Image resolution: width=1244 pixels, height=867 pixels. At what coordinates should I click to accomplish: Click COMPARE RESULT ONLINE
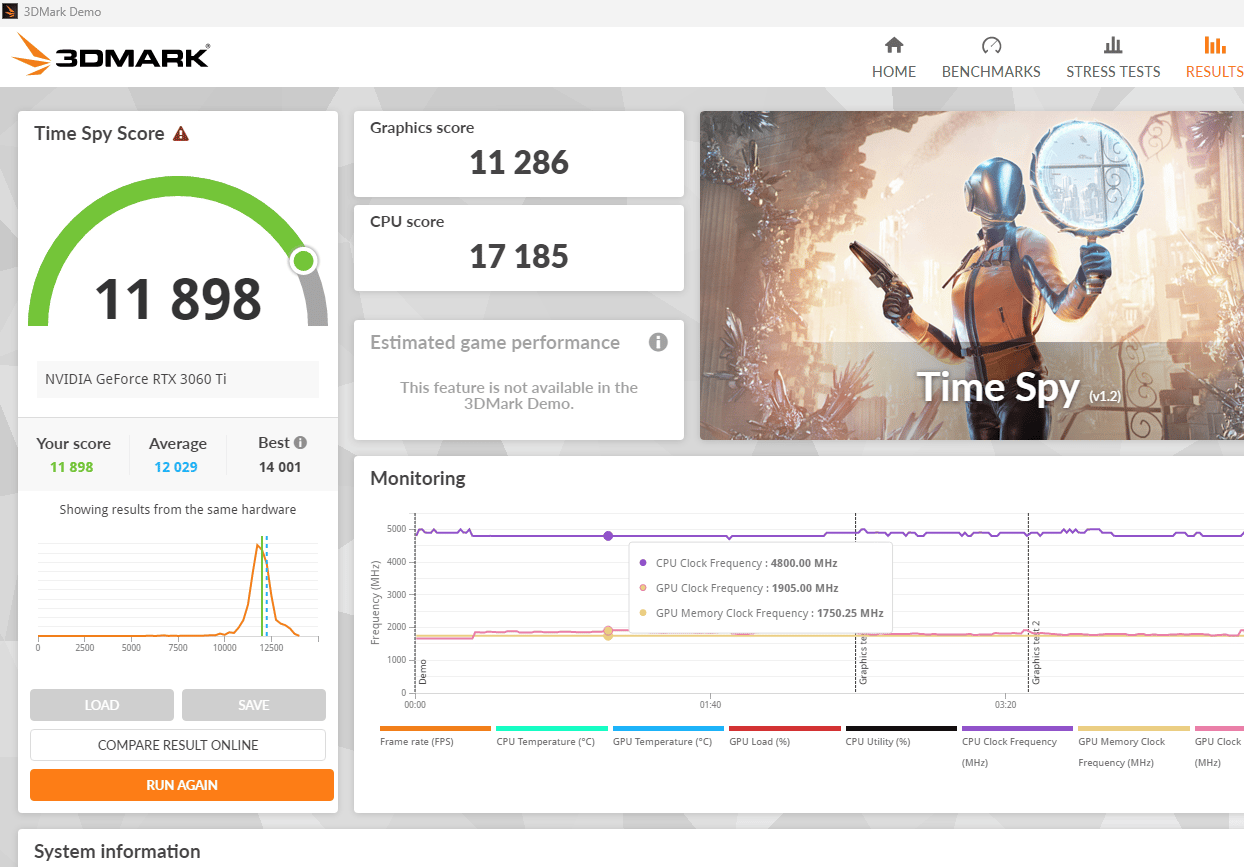178,745
